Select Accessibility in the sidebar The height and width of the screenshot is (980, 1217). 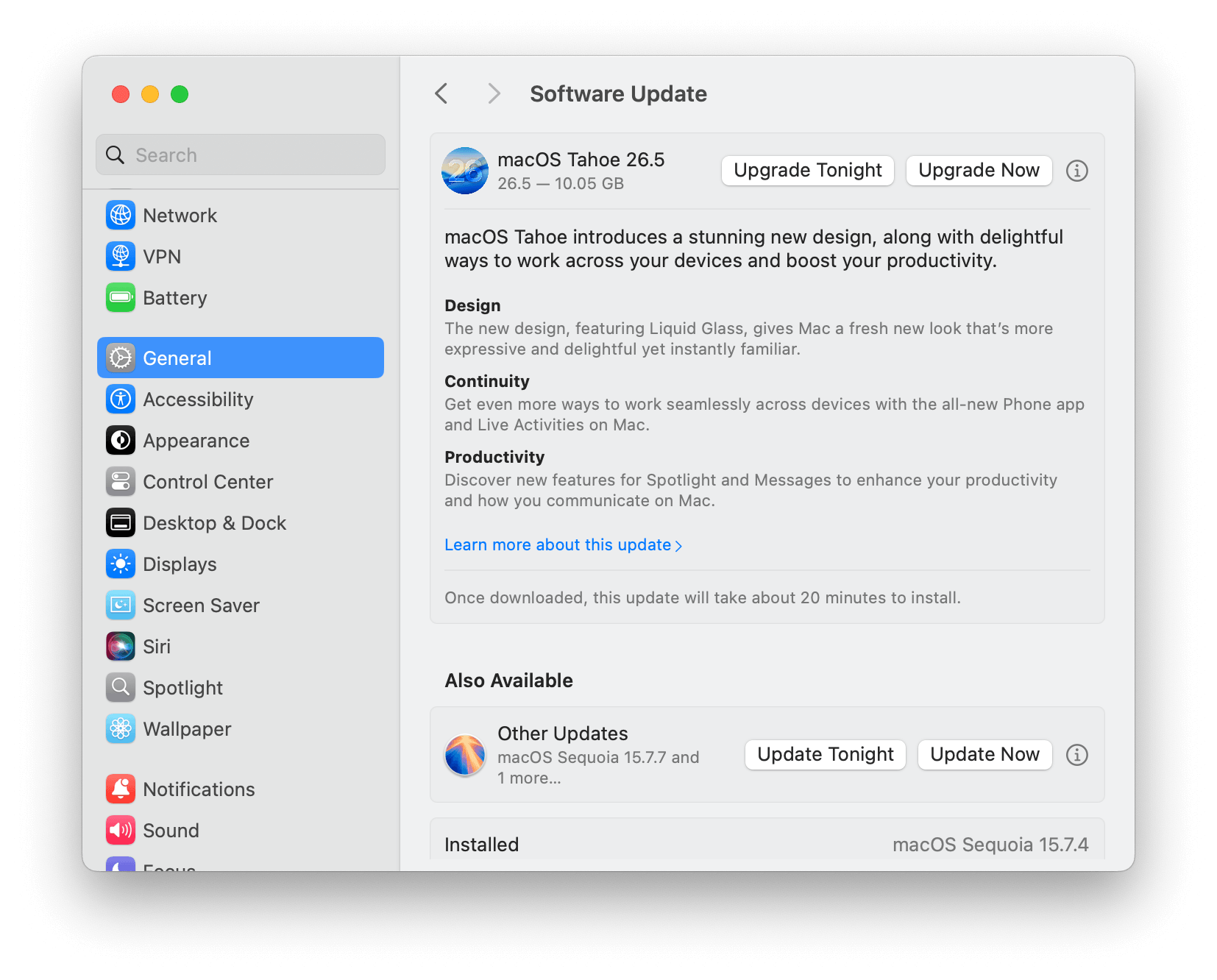241,399
